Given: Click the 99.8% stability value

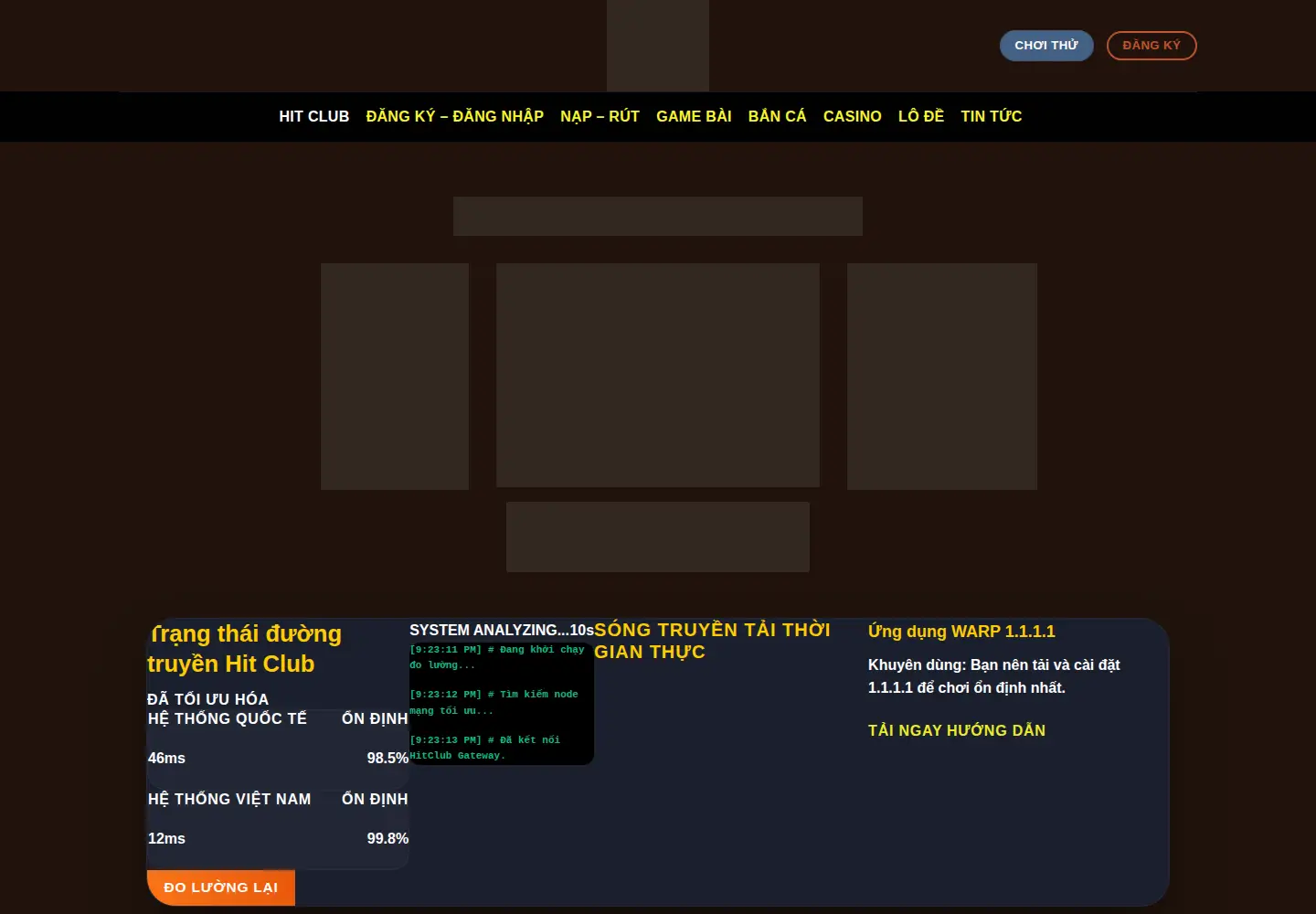Looking at the screenshot, I should pyautogui.click(x=387, y=838).
